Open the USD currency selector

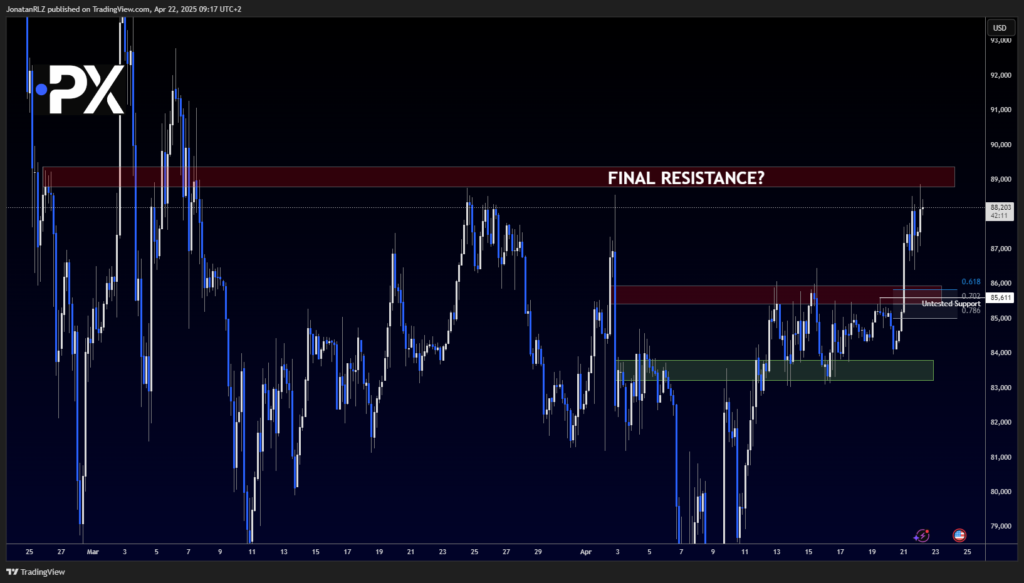tap(1000, 27)
